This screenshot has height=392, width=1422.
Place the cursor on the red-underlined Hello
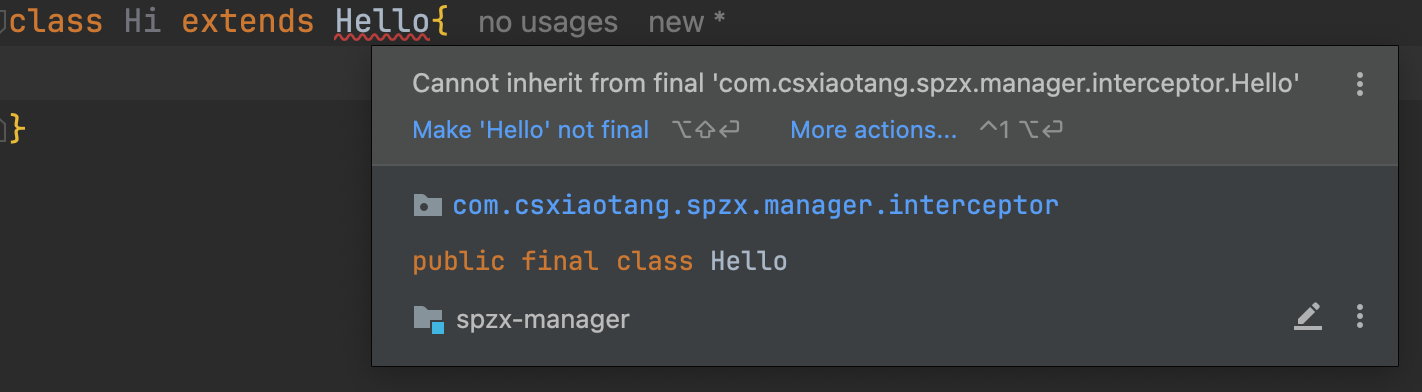pos(383,22)
